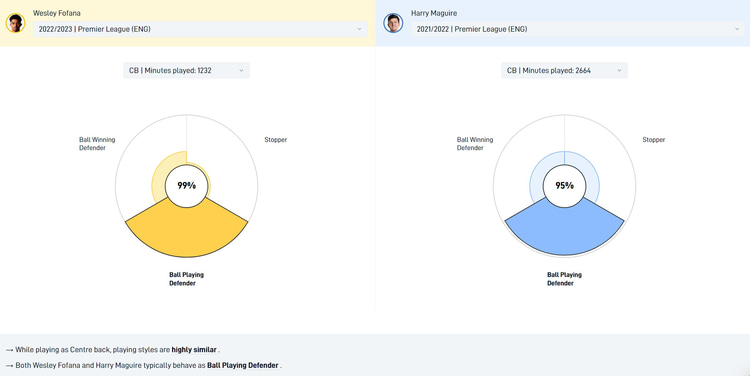Viewport: 750px width, 376px height.
Task: Click Harry Maguire's avatar photo
Action: pos(393,22)
